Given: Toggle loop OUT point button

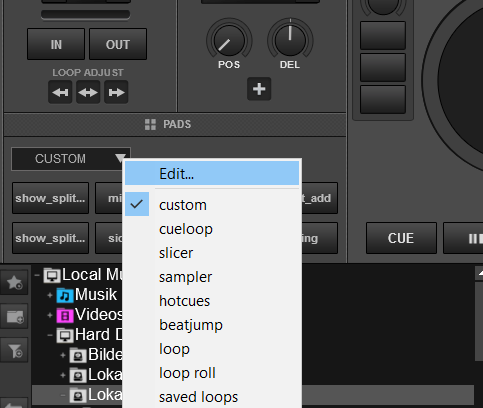Looking at the screenshot, I should (x=118, y=44).
